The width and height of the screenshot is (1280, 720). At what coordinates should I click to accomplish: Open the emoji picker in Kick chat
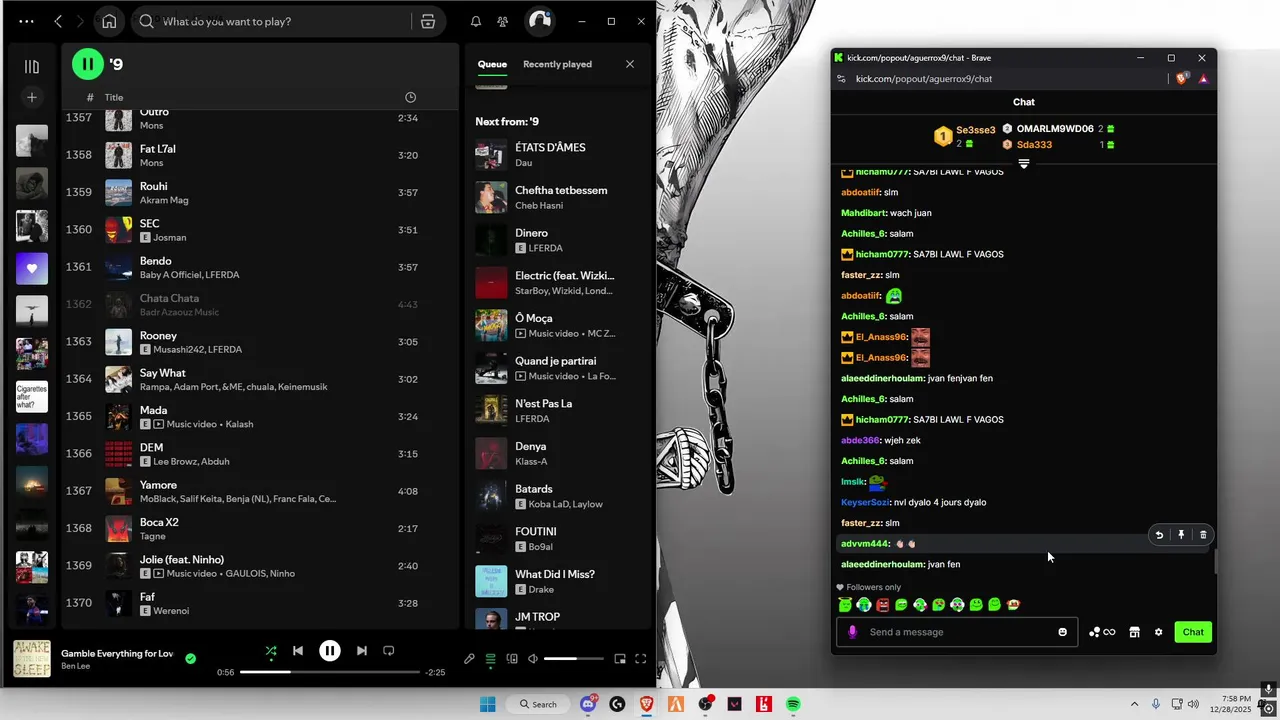pyautogui.click(x=1062, y=632)
